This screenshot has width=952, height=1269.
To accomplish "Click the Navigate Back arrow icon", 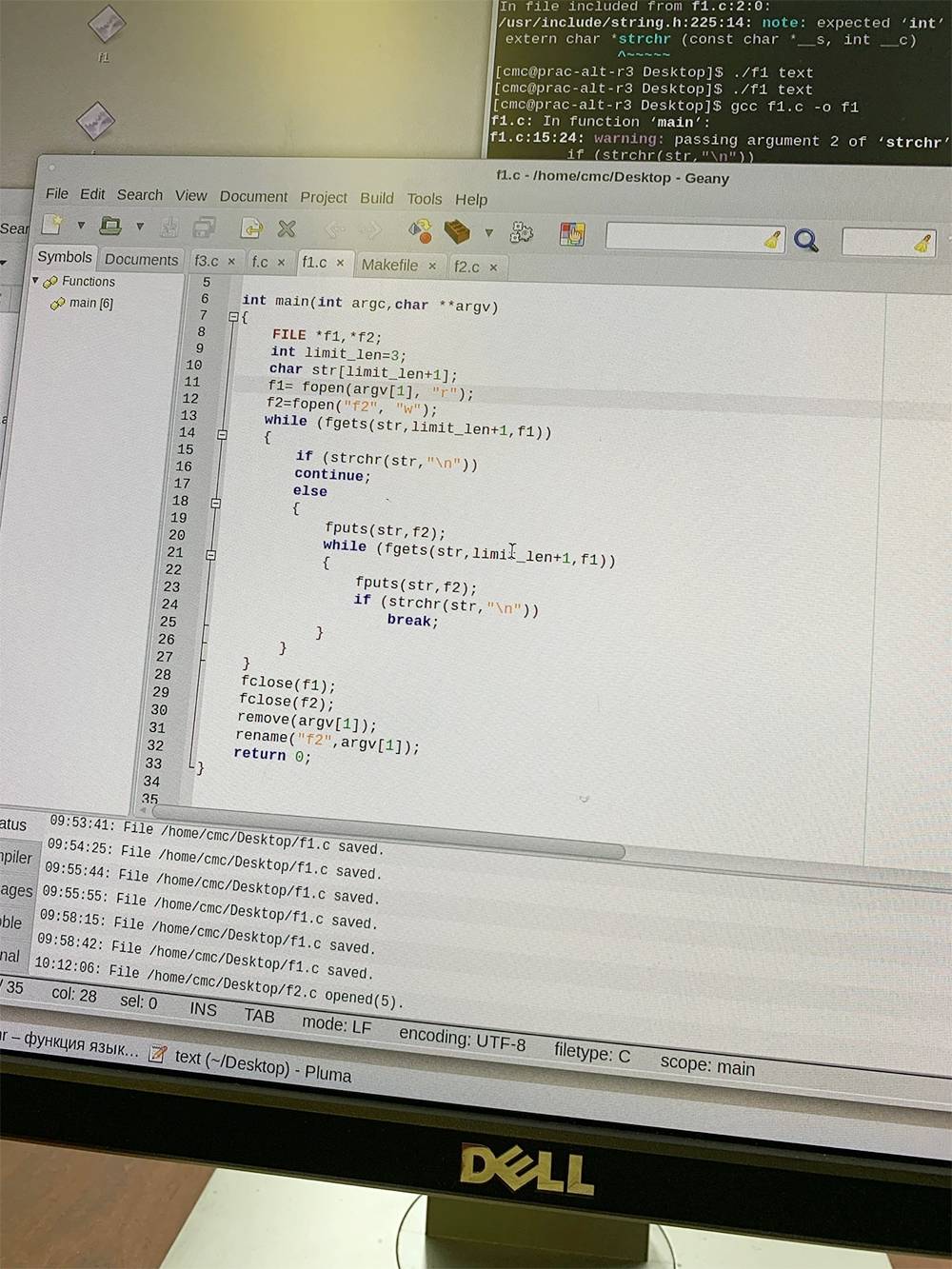I will click(334, 229).
